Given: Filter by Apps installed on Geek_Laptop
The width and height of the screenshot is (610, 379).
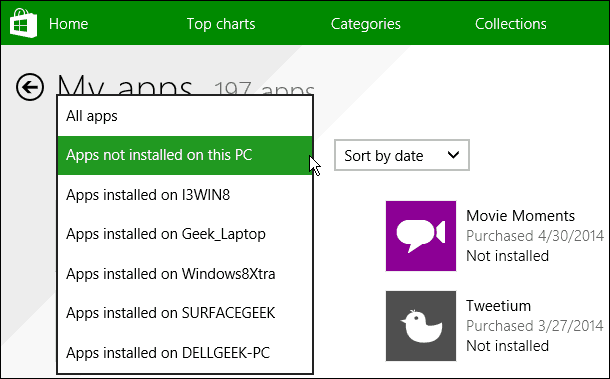Looking at the screenshot, I should [x=185, y=234].
